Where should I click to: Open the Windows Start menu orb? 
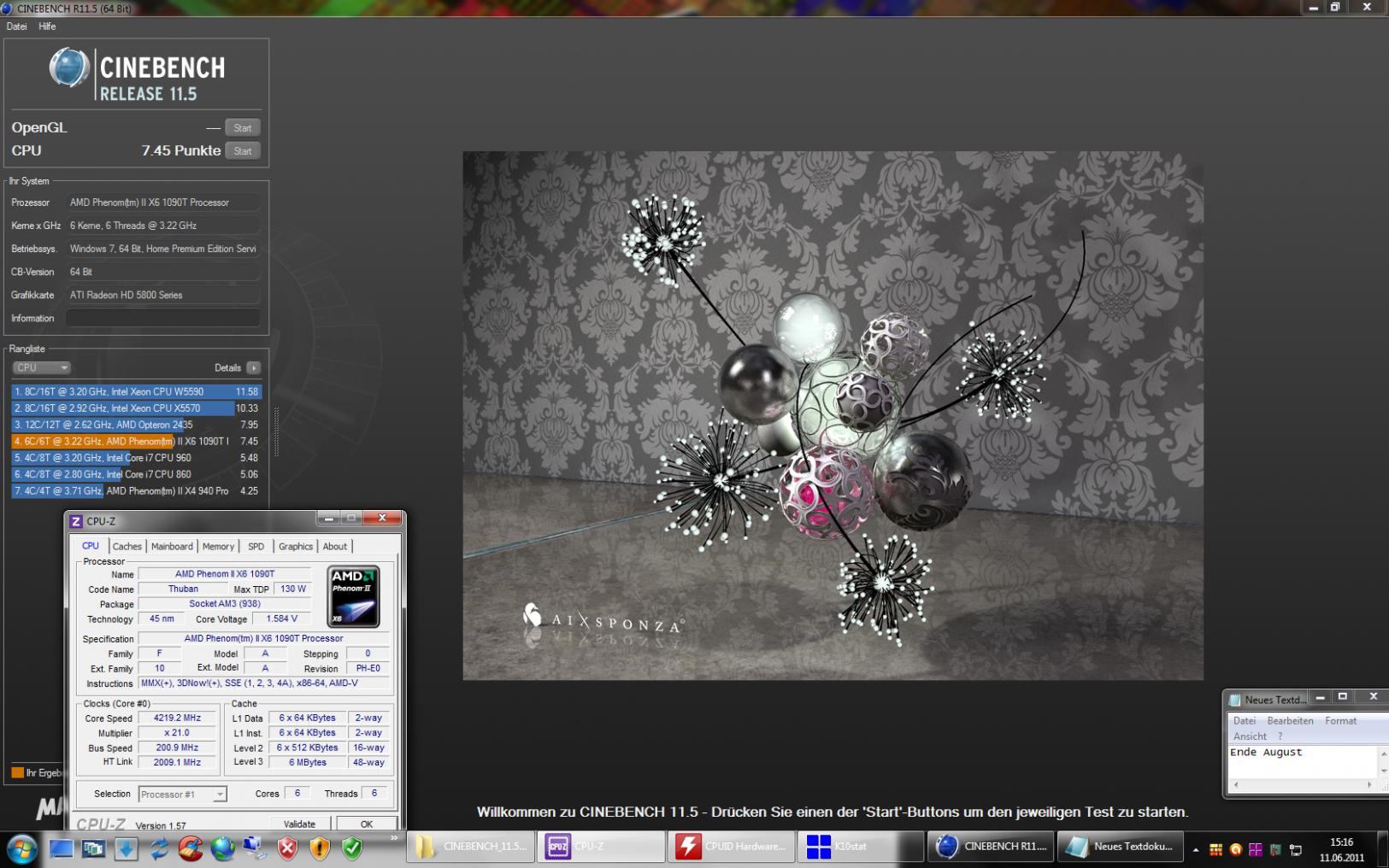coord(21,847)
